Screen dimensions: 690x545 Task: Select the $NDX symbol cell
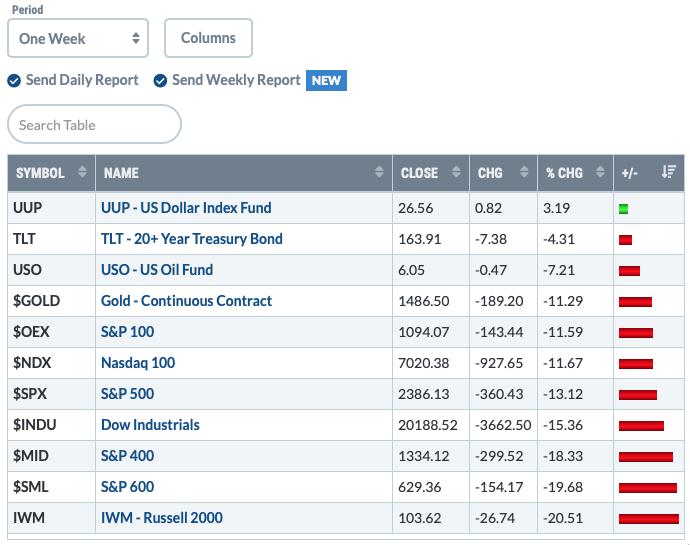[51, 363]
